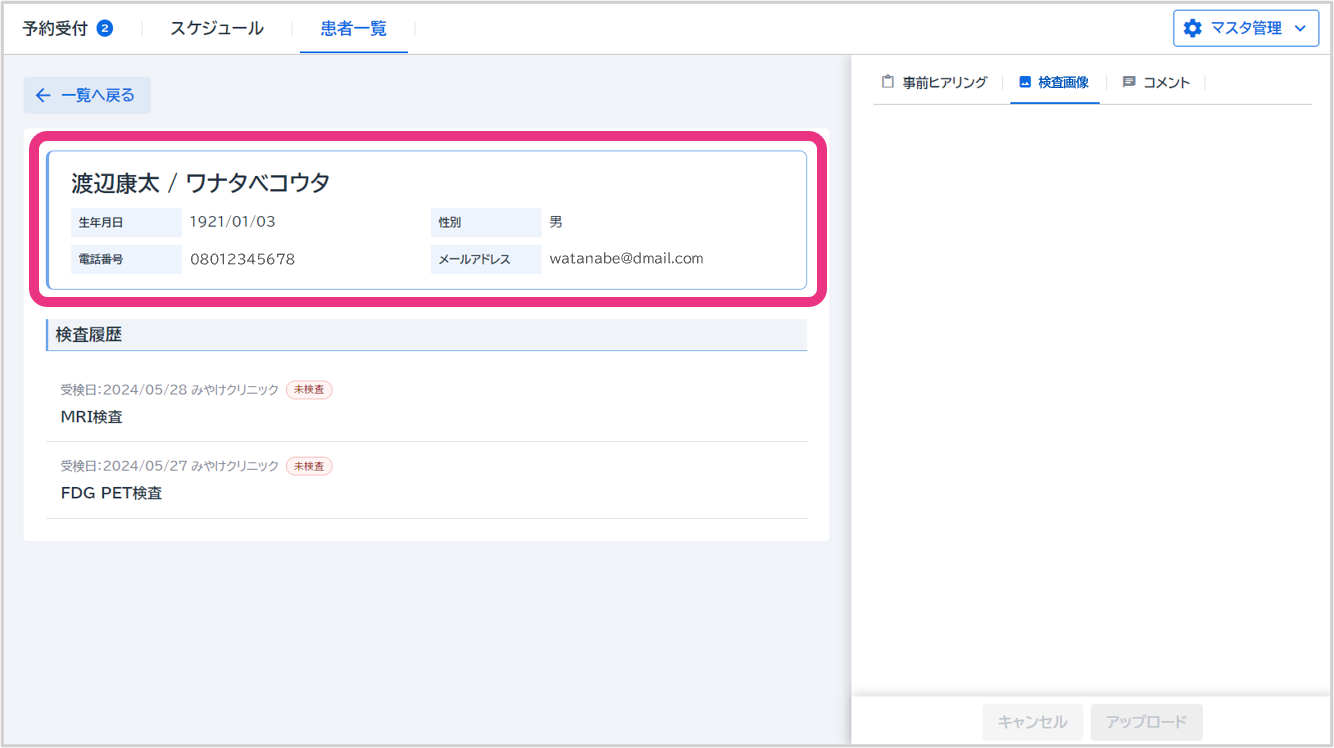Click the back arrow icon
This screenshot has width=1334, height=748.
coord(42,96)
